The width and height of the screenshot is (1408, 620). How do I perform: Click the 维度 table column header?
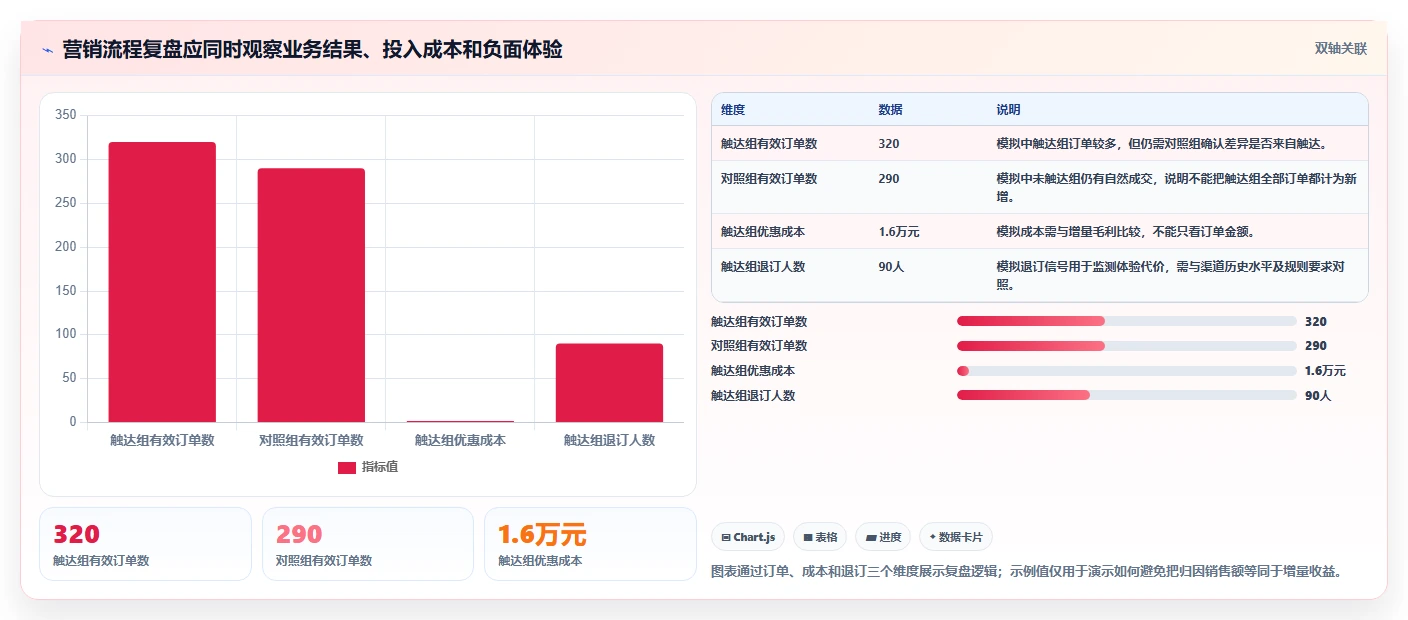(733, 110)
